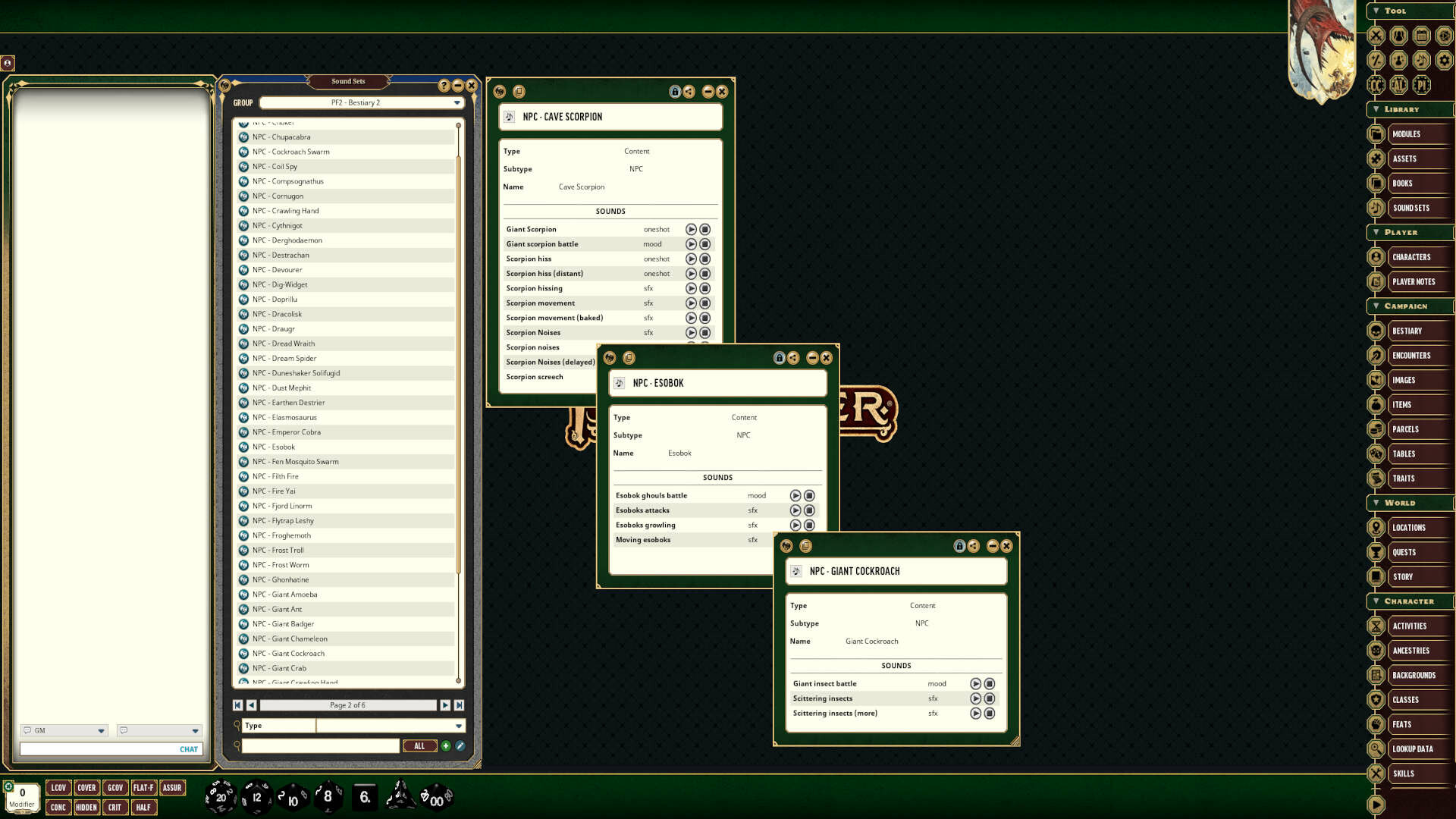Open the Sound Sets library entry
Screen dimensions: 1456x819
click(x=1410, y=208)
